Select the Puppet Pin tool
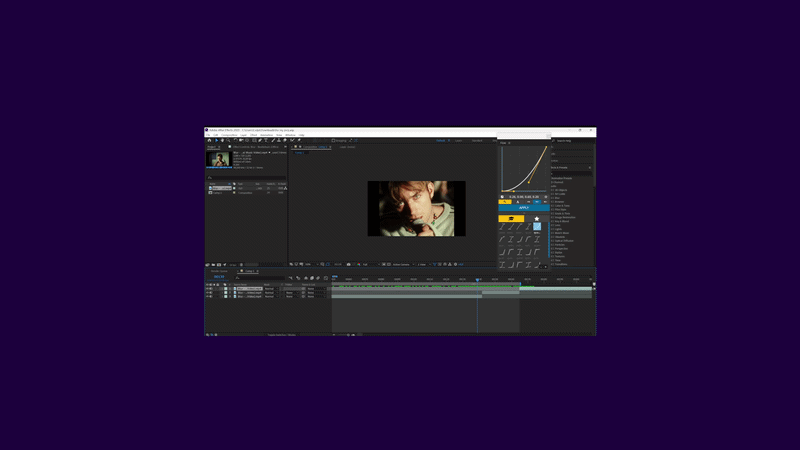Viewport: 800px width, 450px height. pos(299,140)
